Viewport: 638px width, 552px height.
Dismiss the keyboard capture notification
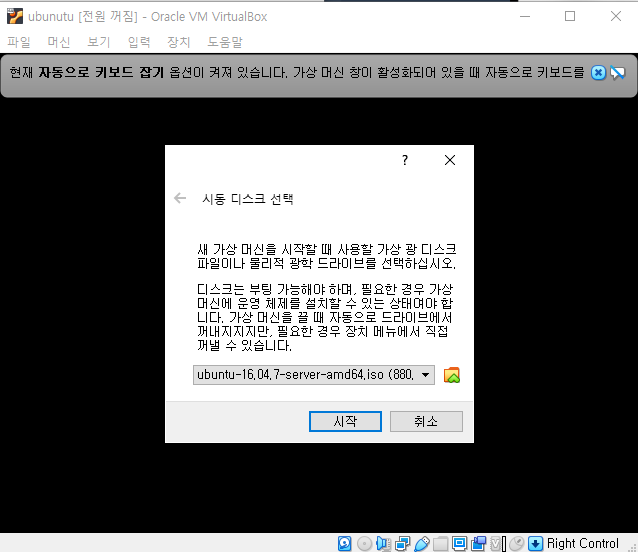[x=598, y=73]
